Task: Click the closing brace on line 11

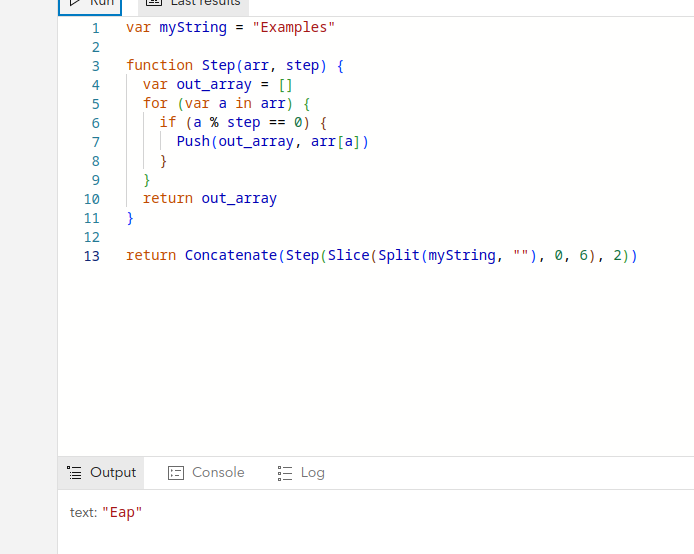Action: click(130, 218)
